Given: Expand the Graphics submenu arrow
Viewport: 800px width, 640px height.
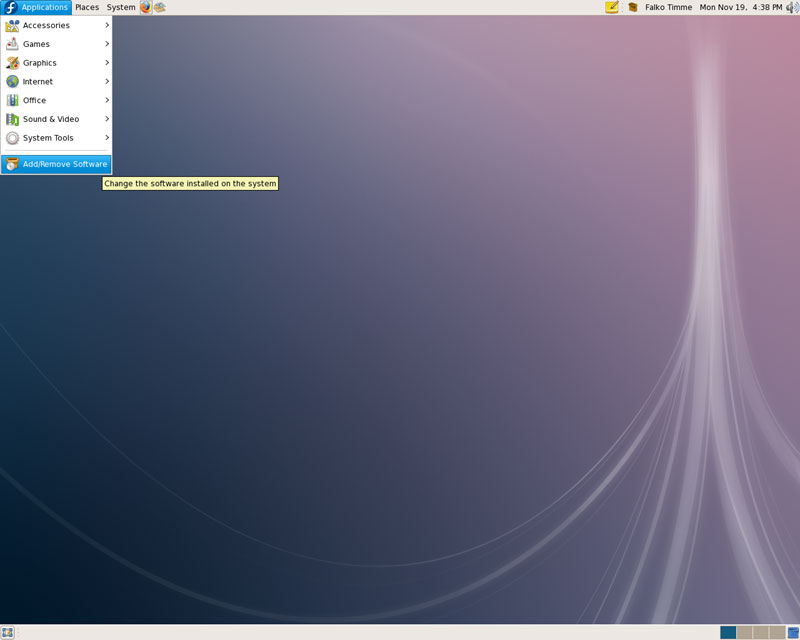Looking at the screenshot, I should coord(107,62).
